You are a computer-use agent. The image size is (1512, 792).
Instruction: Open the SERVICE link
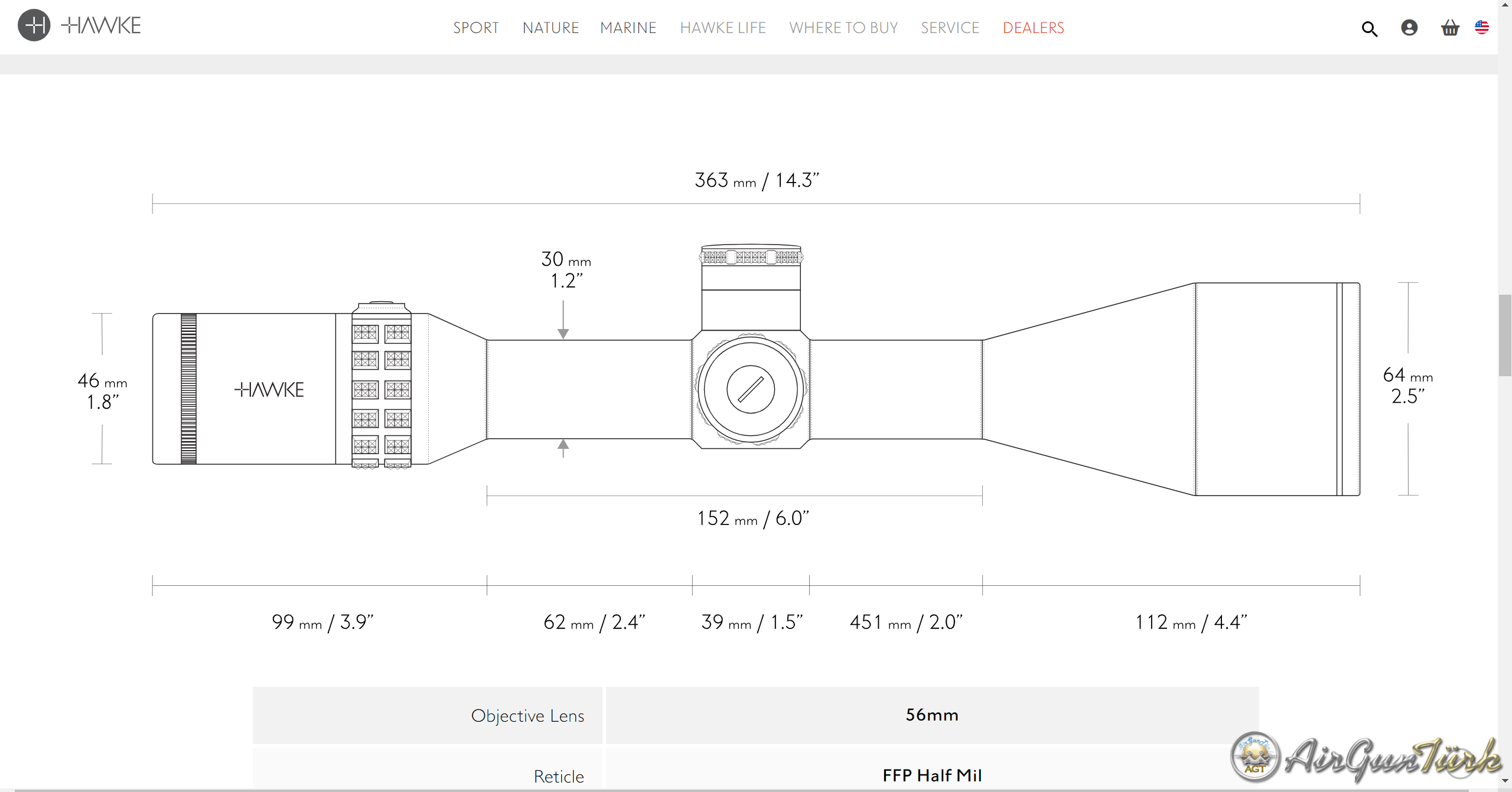pos(950,28)
